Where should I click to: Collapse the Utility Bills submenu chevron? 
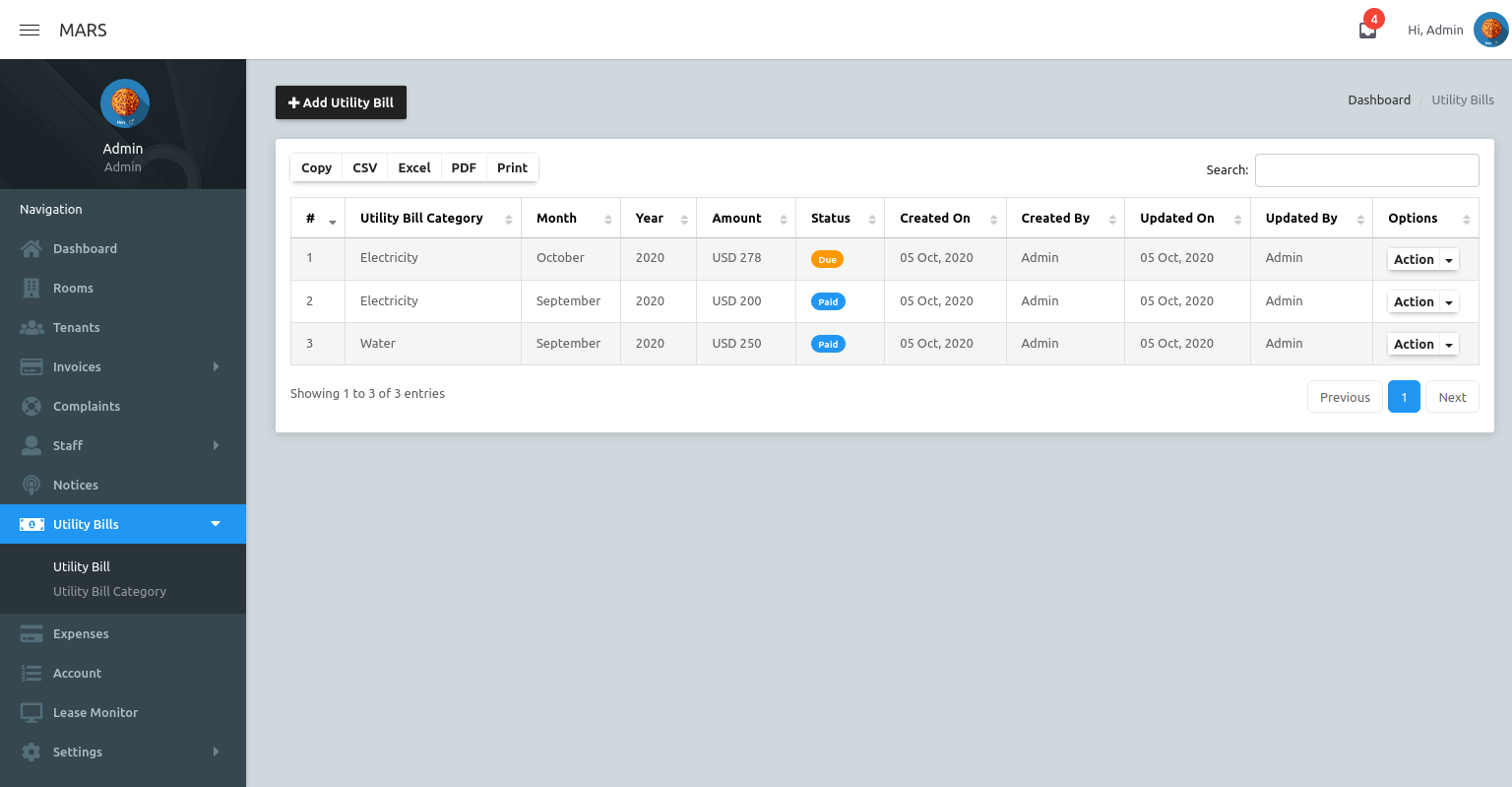[216, 524]
